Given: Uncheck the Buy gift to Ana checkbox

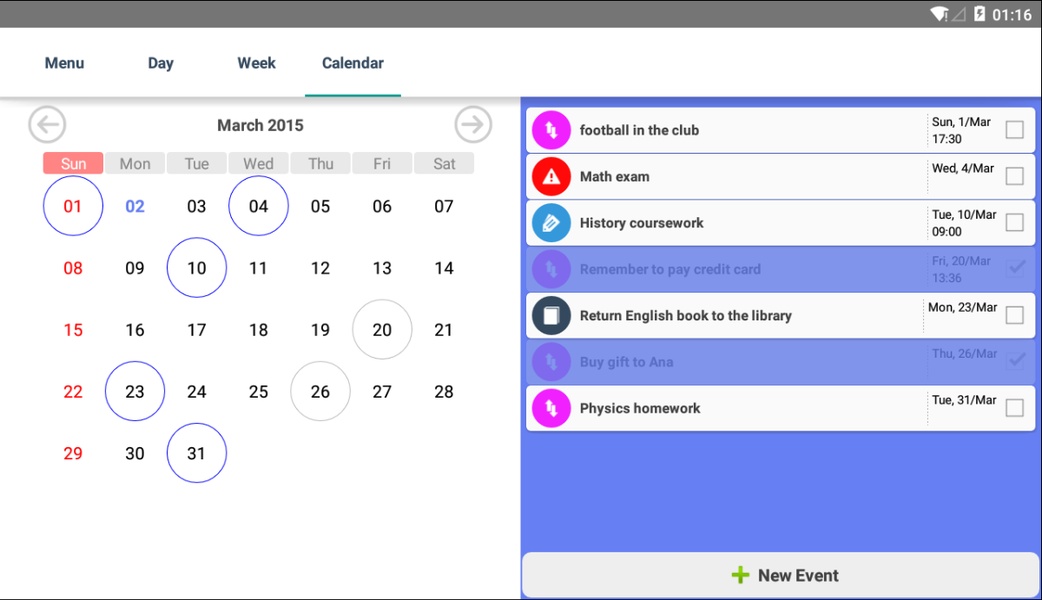Looking at the screenshot, I should [x=1015, y=361].
